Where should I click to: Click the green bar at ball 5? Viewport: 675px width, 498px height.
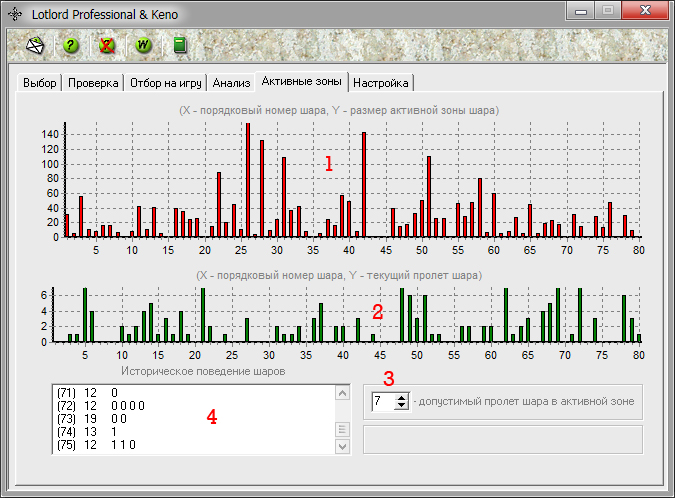tap(85, 315)
